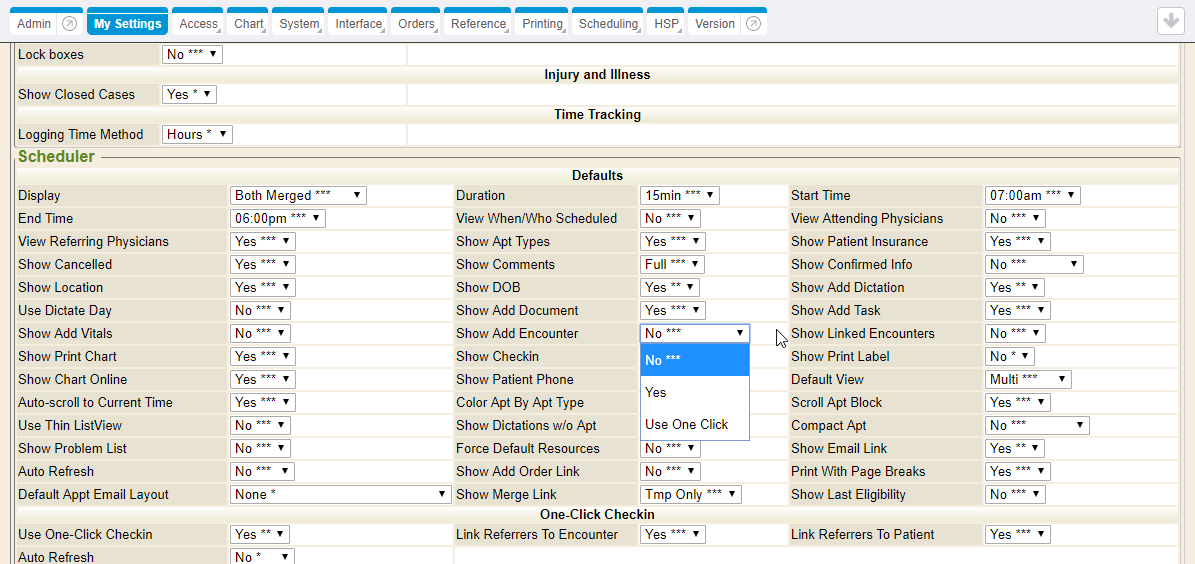
Task: Open the Show Comments "Full" dropdown
Action: (672, 265)
